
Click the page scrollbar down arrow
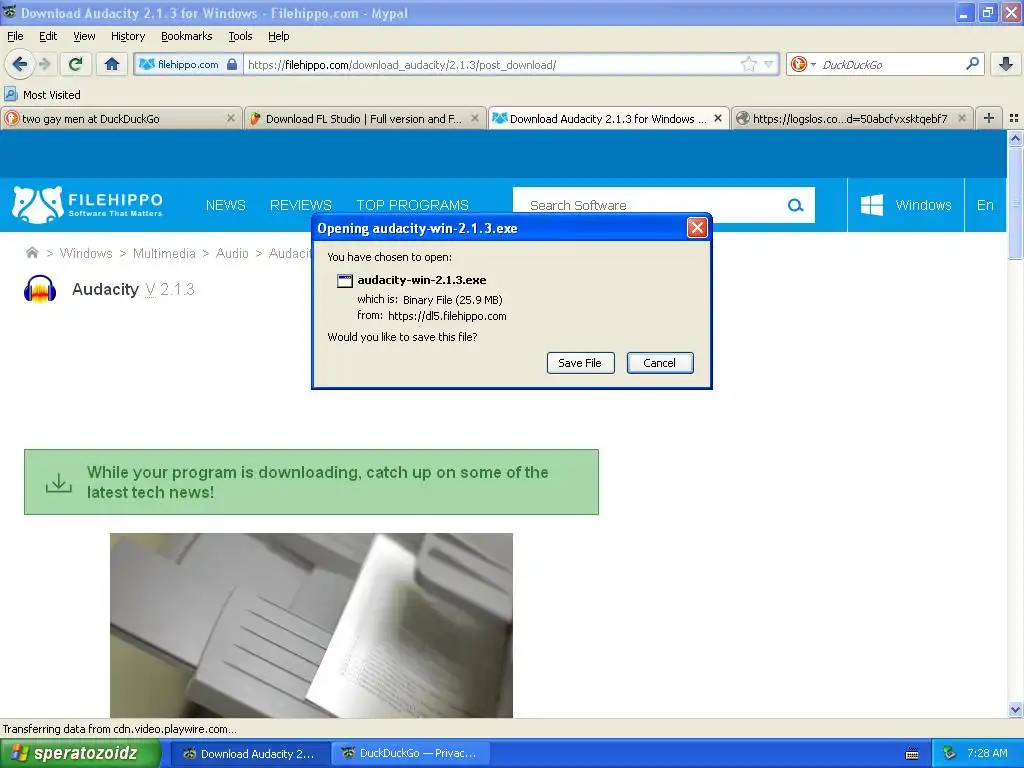tap(1015, 709)
